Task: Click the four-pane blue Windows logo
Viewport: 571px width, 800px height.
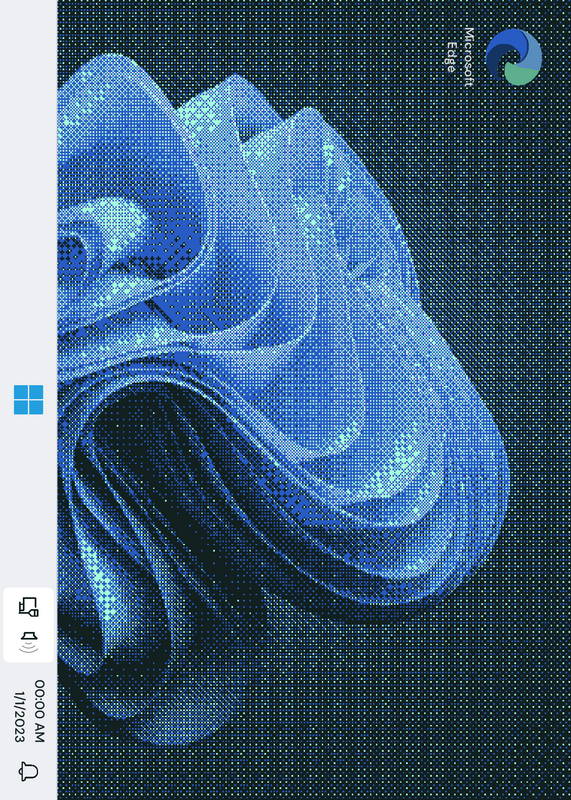Action: (x=29, y=399)
